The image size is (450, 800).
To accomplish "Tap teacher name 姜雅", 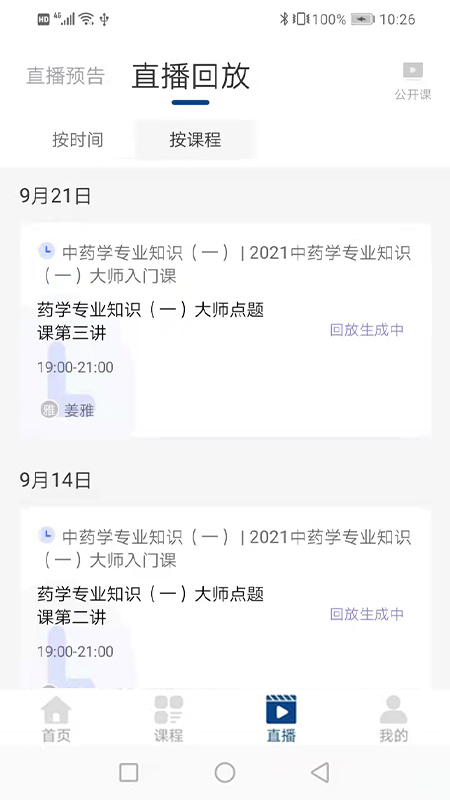I will (x=79, y=410).
